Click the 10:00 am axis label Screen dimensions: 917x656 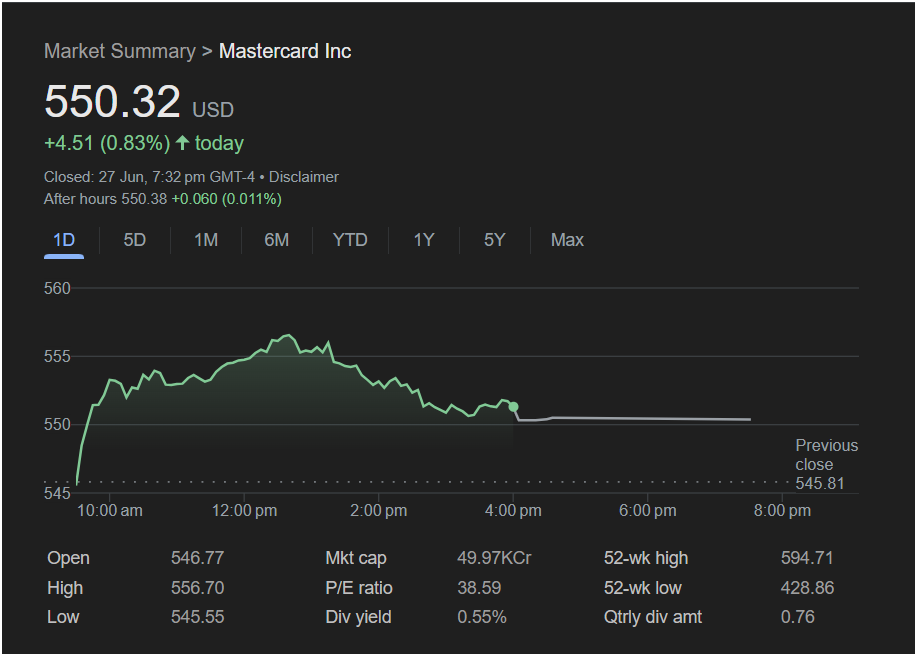(109, 510)
